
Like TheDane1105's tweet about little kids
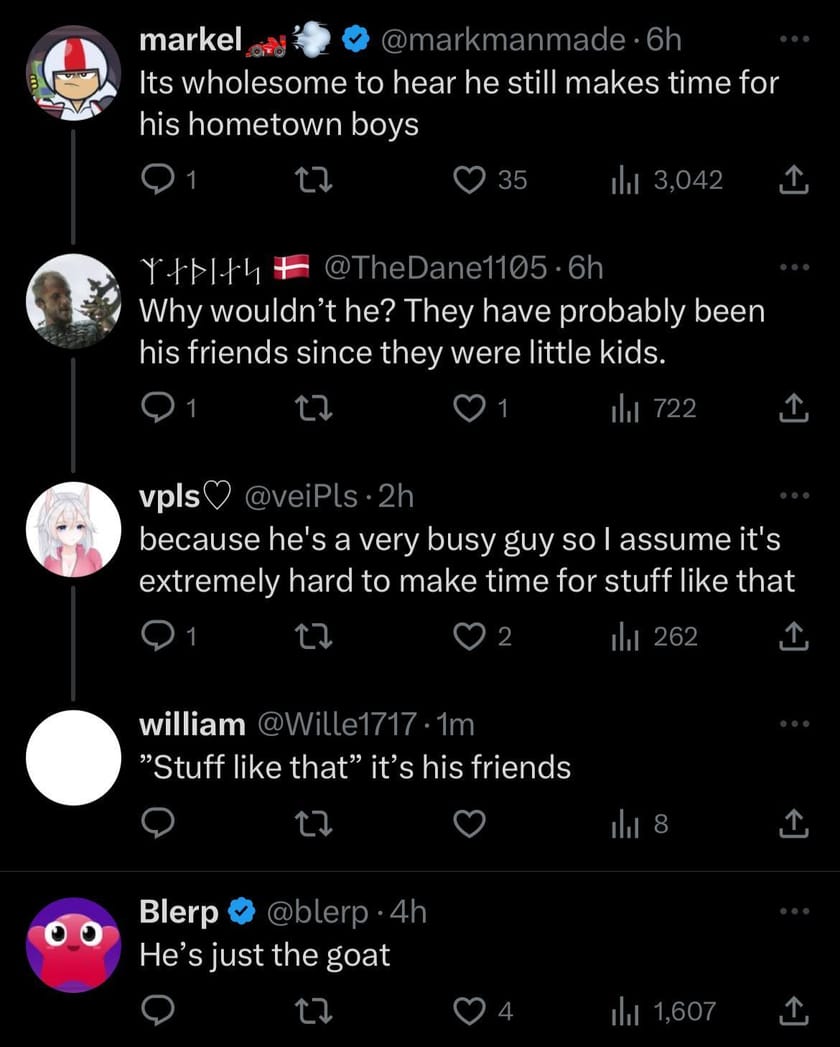[470, 408]
